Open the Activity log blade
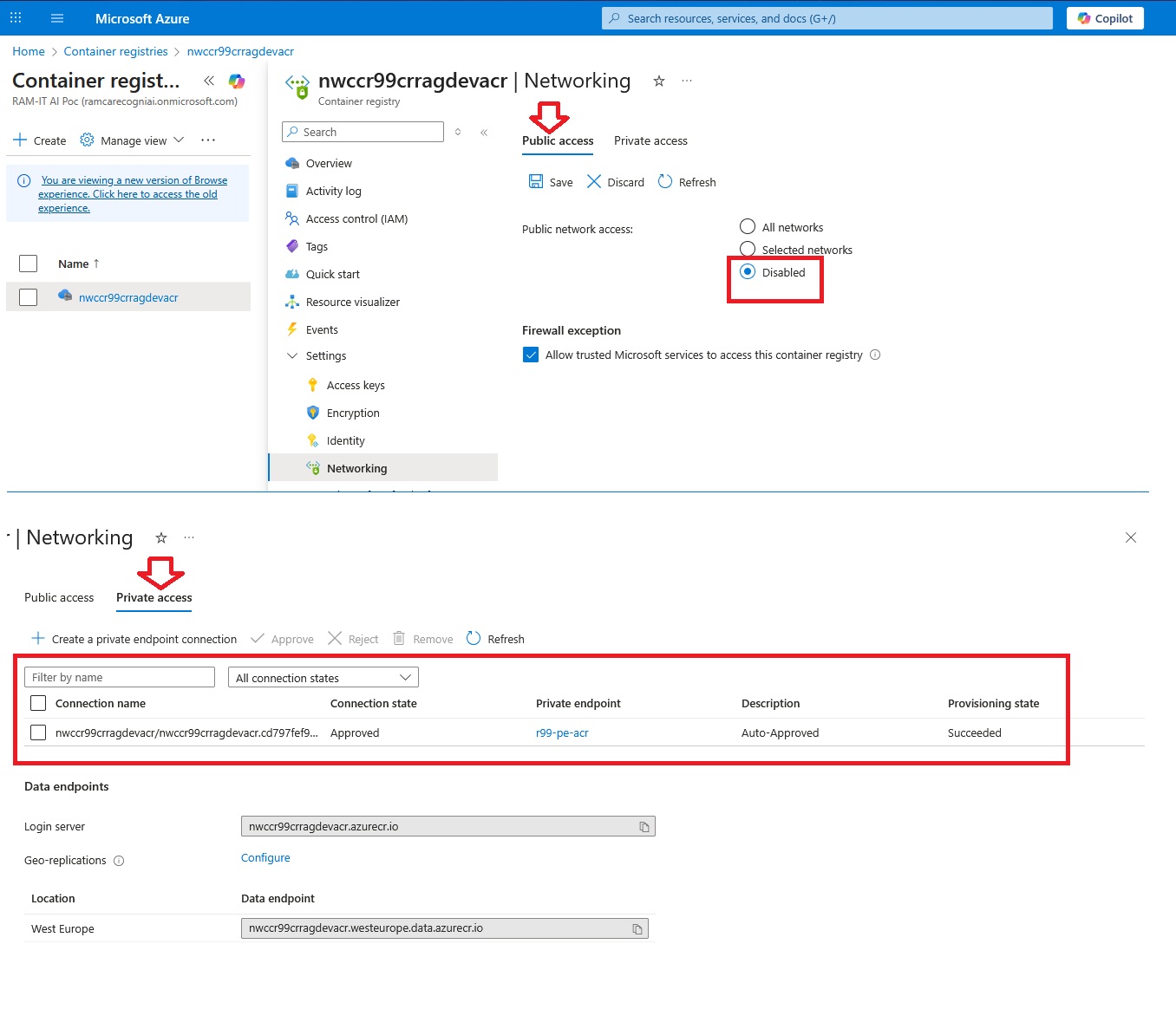The height and width of the screenshot is (1022, 1176). 334,191
